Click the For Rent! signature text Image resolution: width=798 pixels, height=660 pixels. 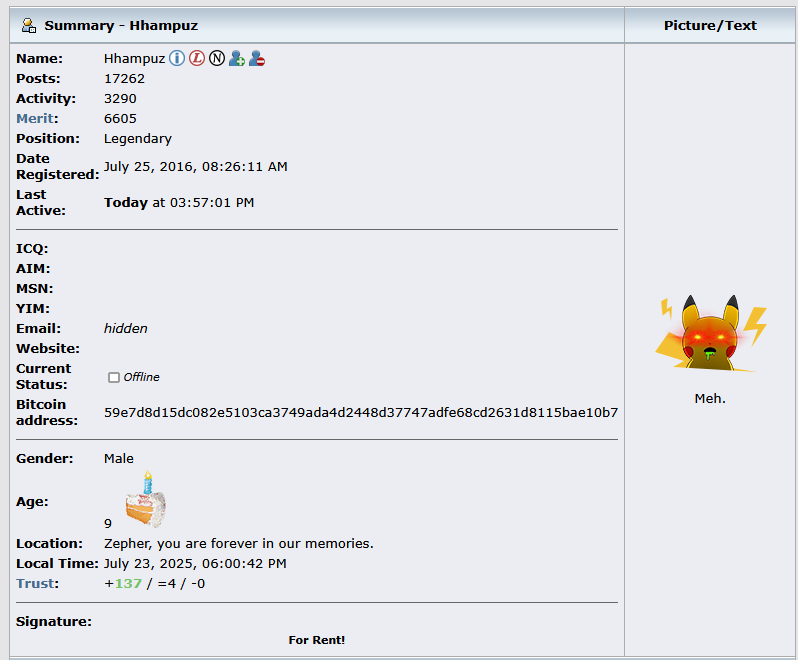point(317,640)
